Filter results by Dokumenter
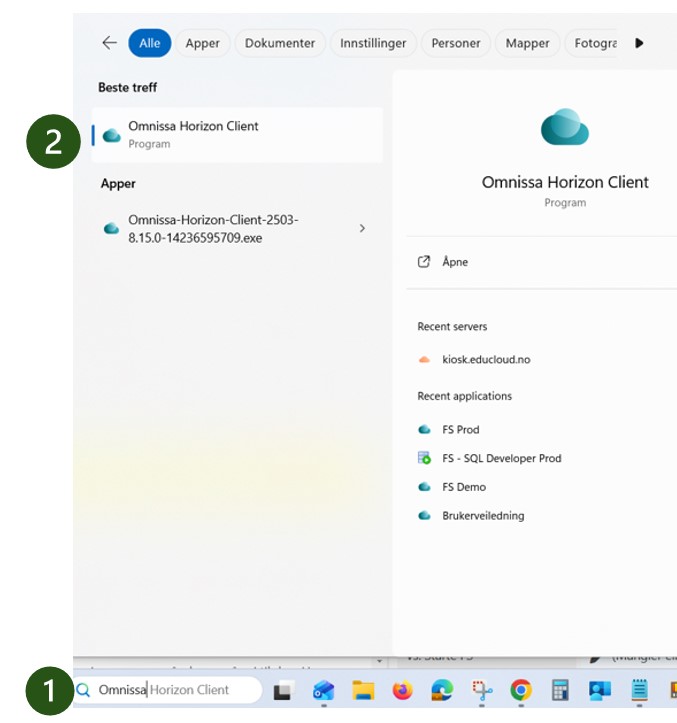 tap(280, 43)
